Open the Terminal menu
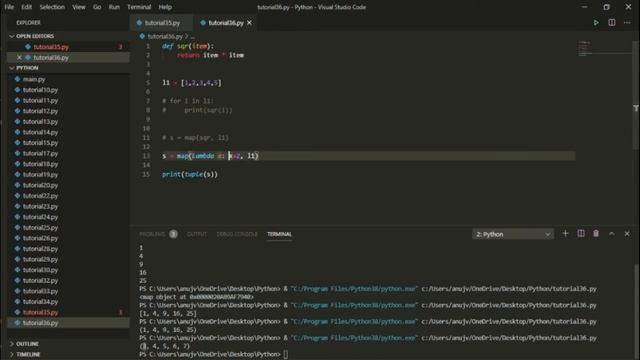640x360 pixels. pos(139,7)
